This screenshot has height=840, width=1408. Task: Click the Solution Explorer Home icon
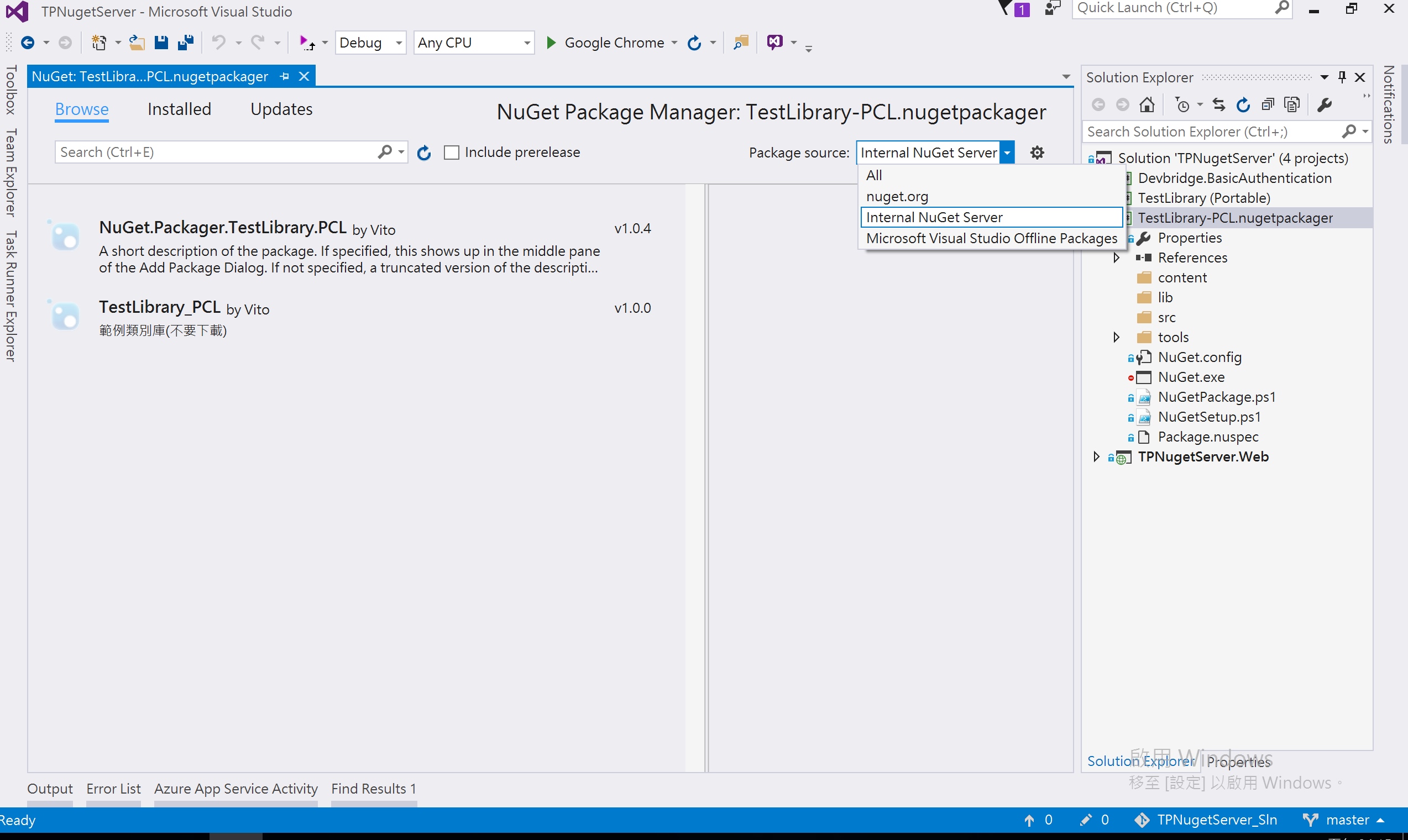tap(1147, 104)
